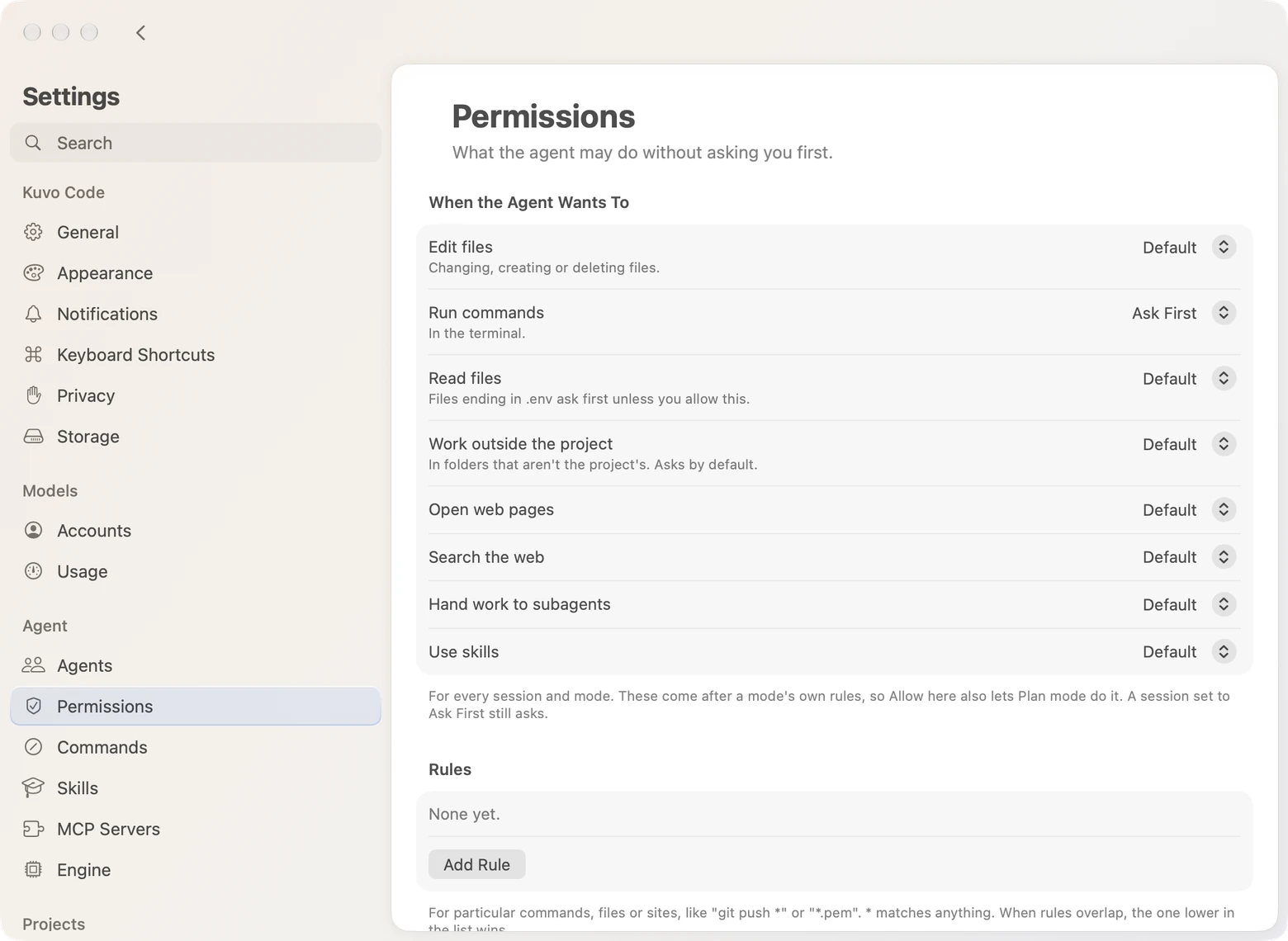The height and width of the screenshot is (941, 1288).
Task: Click the Models sidebar group label
Action: pyautogui.click(x=50, y=490)
